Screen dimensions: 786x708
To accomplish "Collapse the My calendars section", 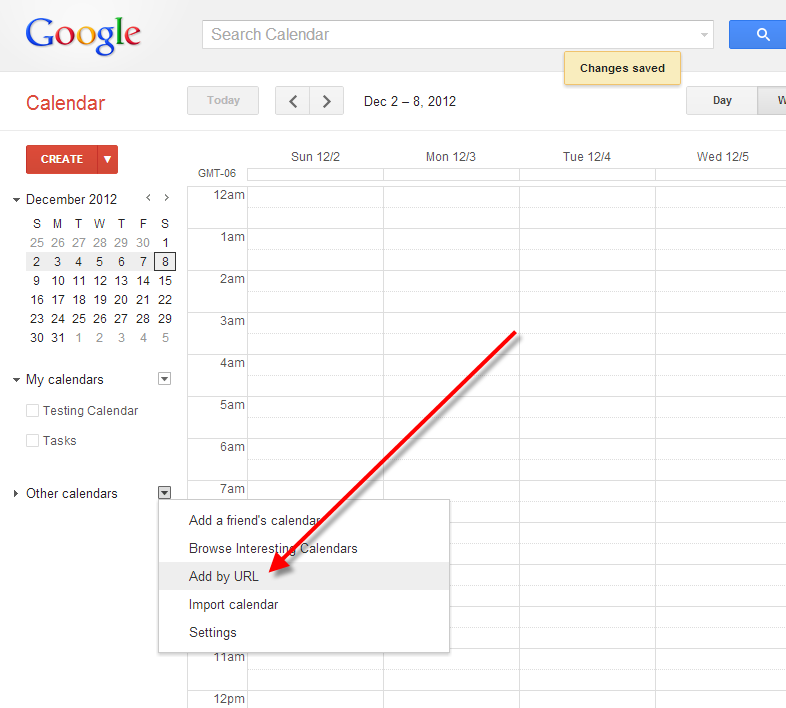I will tap(17, 380).
